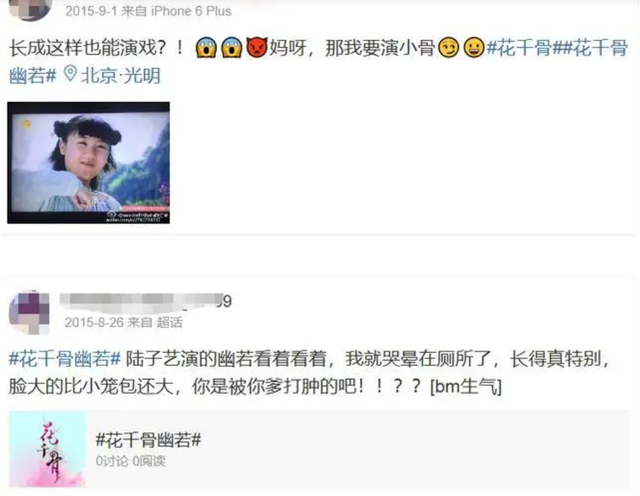Open the second post author's pixelated avatar
The width and height of the screenshot is (640, 496).
29,312
